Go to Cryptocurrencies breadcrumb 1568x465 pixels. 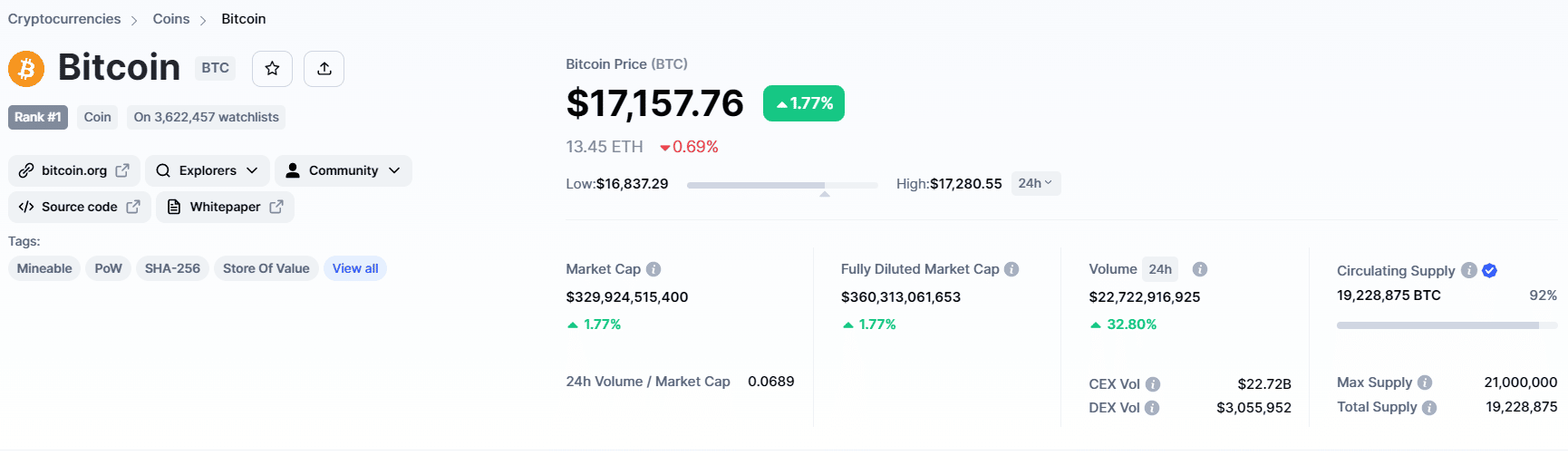[x=64, y=19]
